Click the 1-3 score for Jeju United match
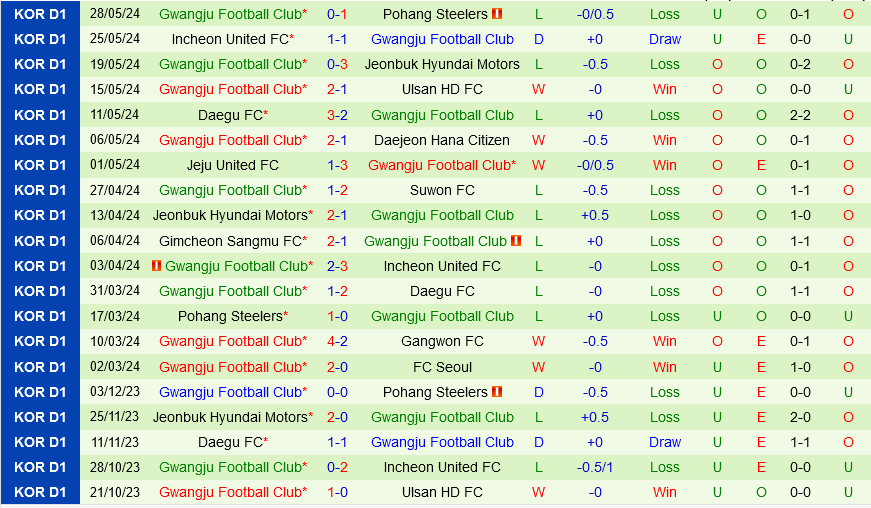 coord(337,165)
